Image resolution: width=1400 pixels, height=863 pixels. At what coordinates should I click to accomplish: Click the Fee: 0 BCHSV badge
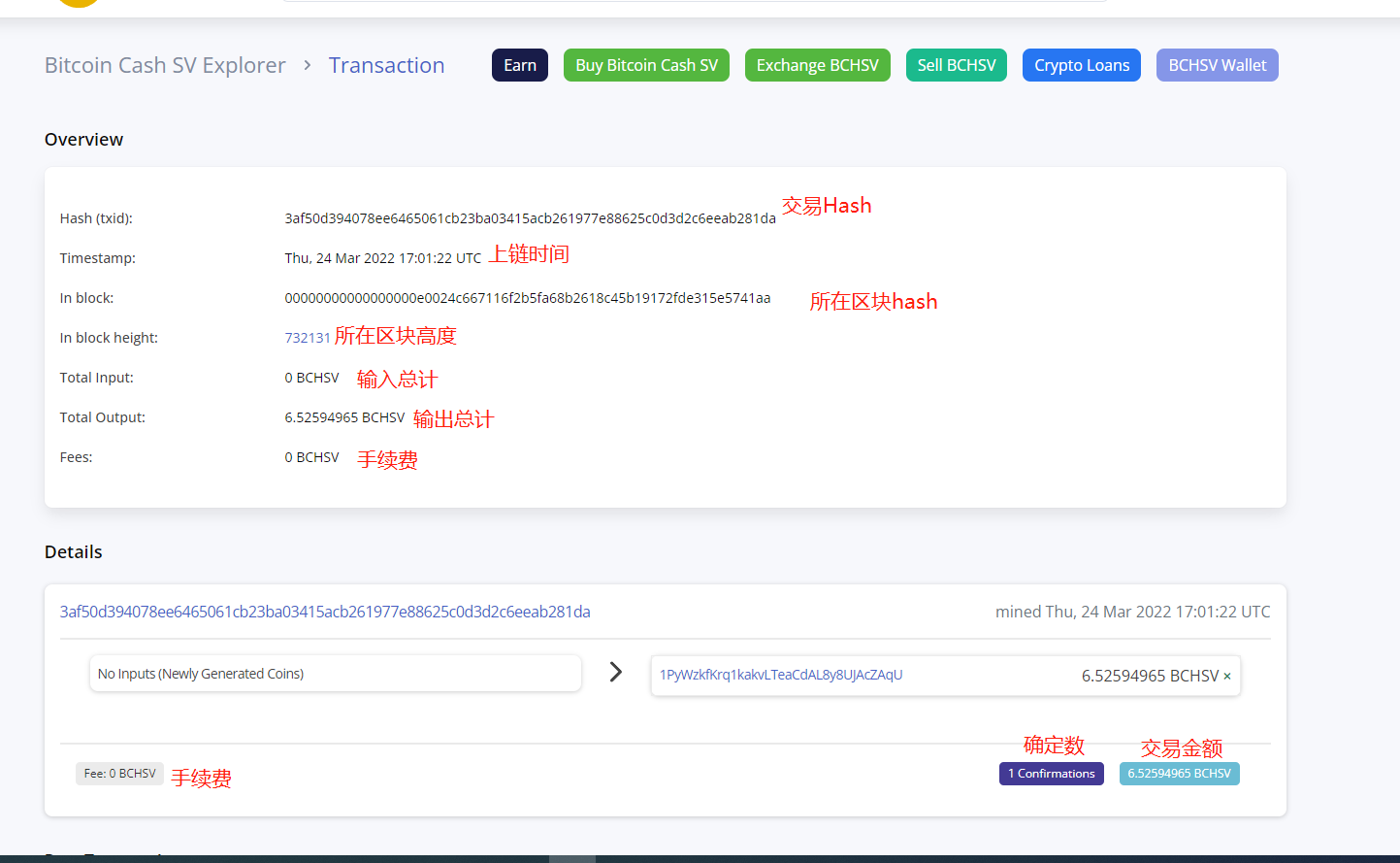point(119,774)
